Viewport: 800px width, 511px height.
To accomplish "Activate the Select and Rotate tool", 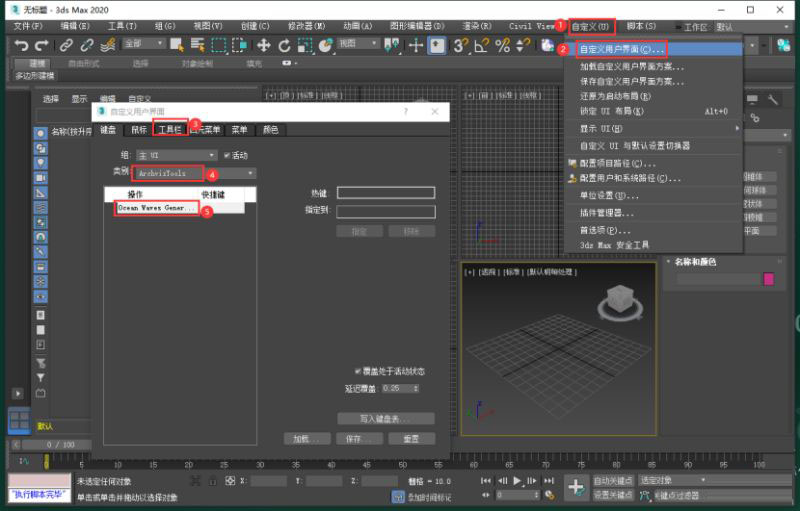I will (x=284, y=45).
